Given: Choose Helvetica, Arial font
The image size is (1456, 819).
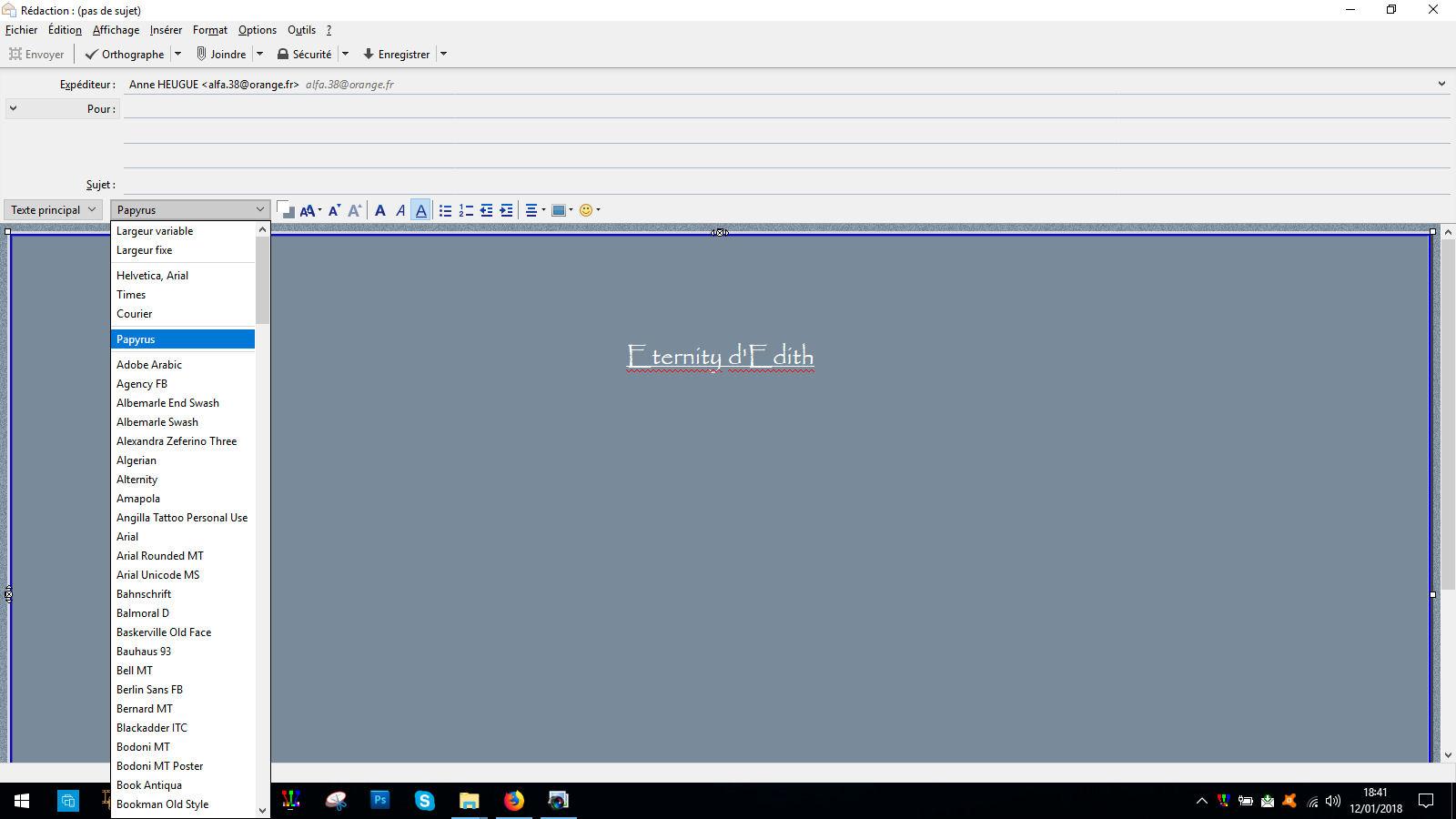Looking at the screenshot, I should (182, 276).
